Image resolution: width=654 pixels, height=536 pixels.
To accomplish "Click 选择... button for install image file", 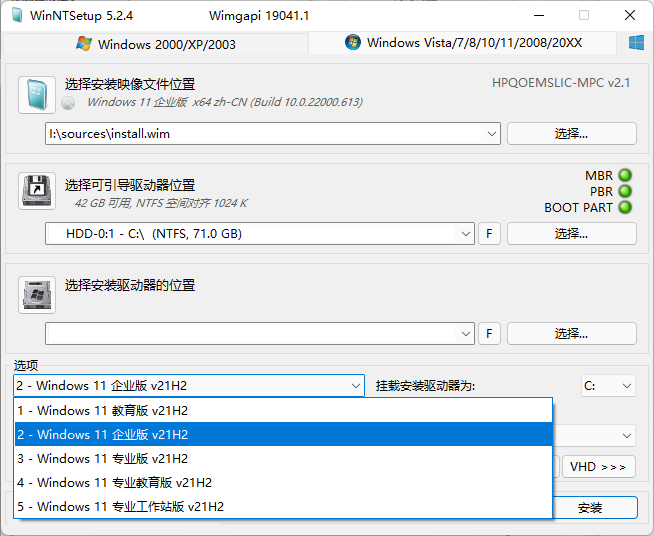I will pyautogui.click(x=571, y=134).
